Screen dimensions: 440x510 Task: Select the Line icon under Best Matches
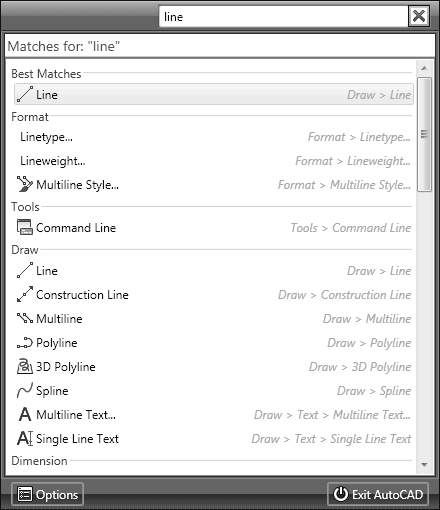(25, 94)
